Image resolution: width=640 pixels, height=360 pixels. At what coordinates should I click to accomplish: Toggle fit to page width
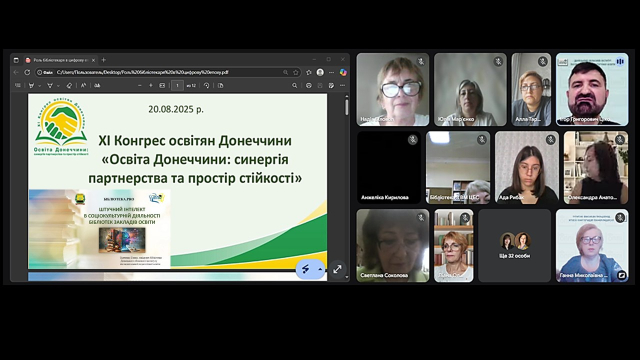point(162,85)
